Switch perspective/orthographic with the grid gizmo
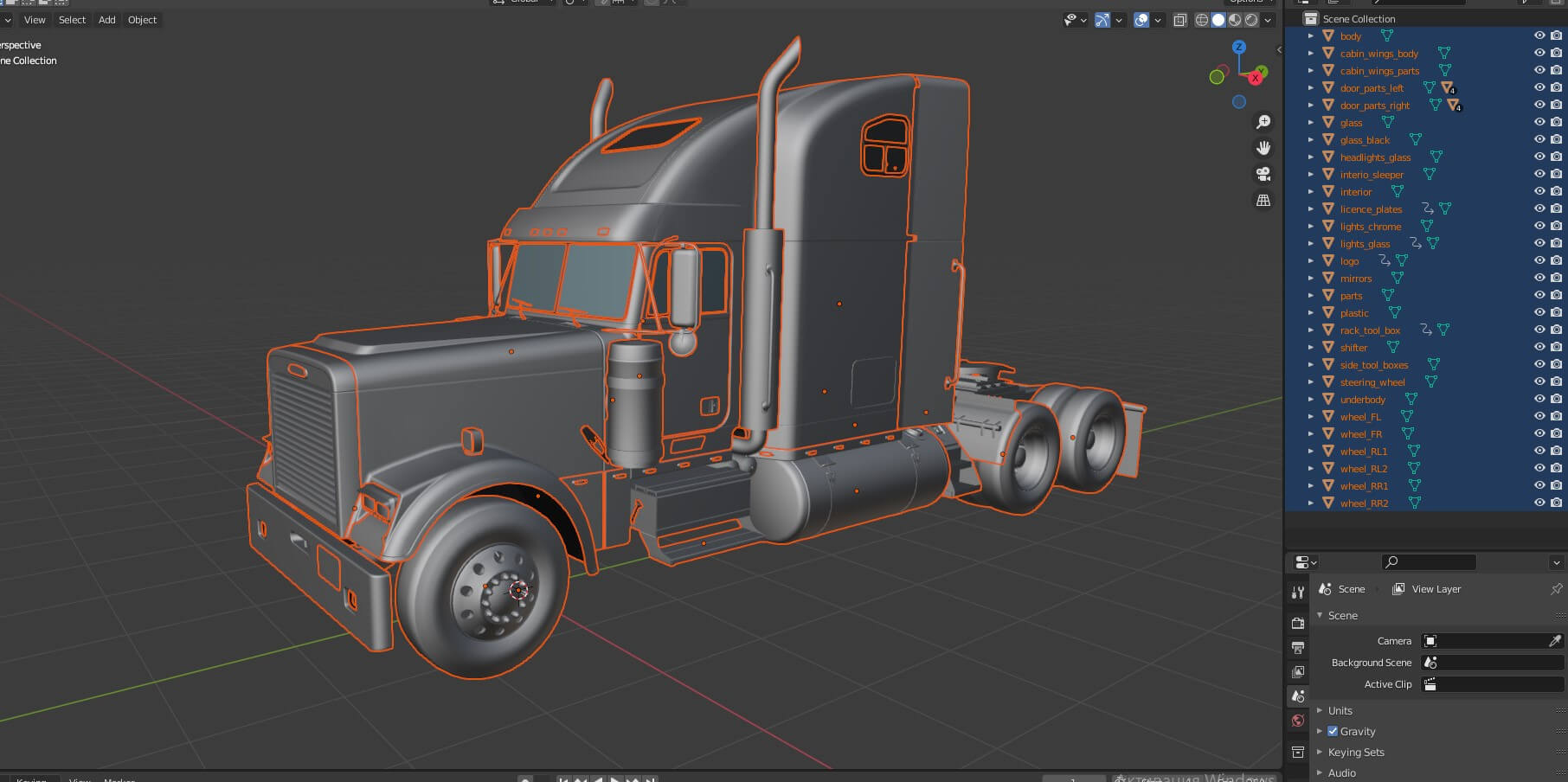Screen dimensions: 1568x782 (x=1263, y=200)
